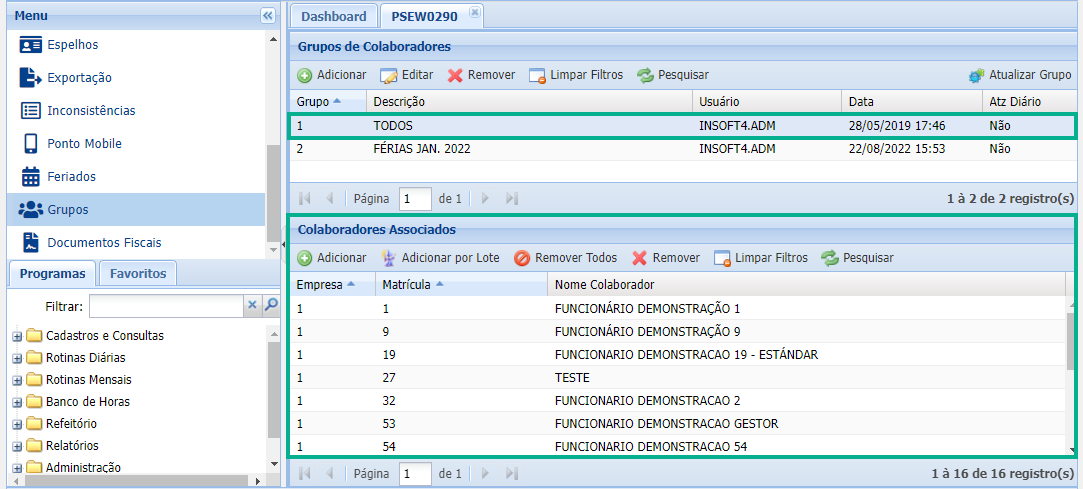Expand Rotinas Mensais folder
This screenshot has height=489, width=1083.
[17, 381]
